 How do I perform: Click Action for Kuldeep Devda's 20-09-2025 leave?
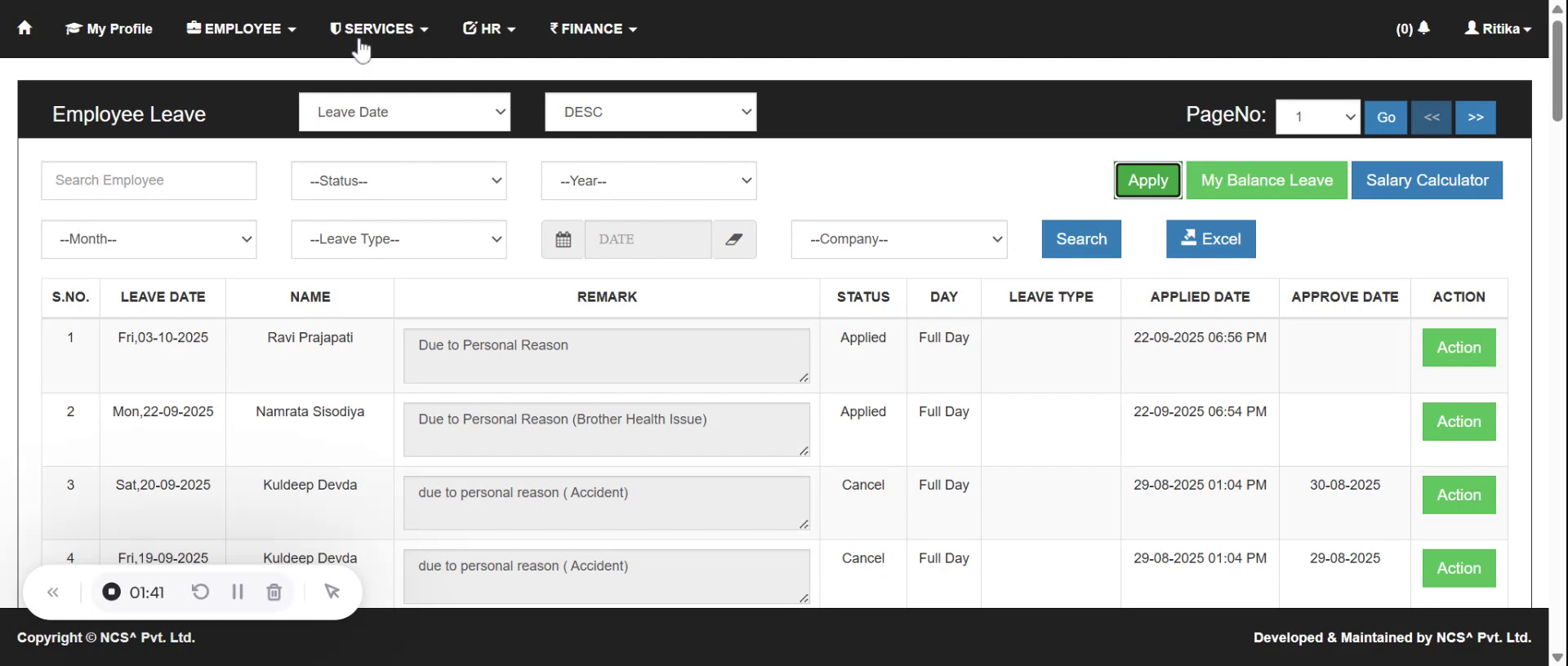(x=1459, y=495)
